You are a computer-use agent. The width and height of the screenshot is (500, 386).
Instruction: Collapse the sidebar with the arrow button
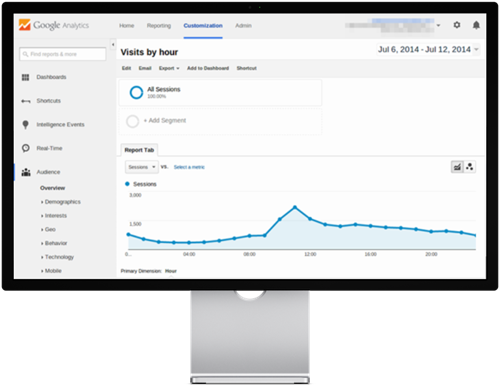pyautogui.click(x=113, y=44)
